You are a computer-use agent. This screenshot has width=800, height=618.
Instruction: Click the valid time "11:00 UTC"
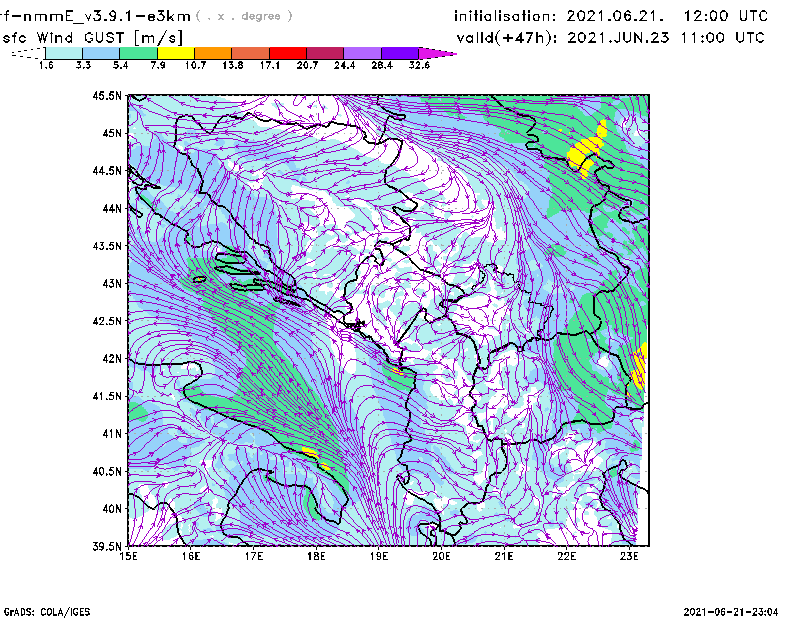(x=723, y=38)
